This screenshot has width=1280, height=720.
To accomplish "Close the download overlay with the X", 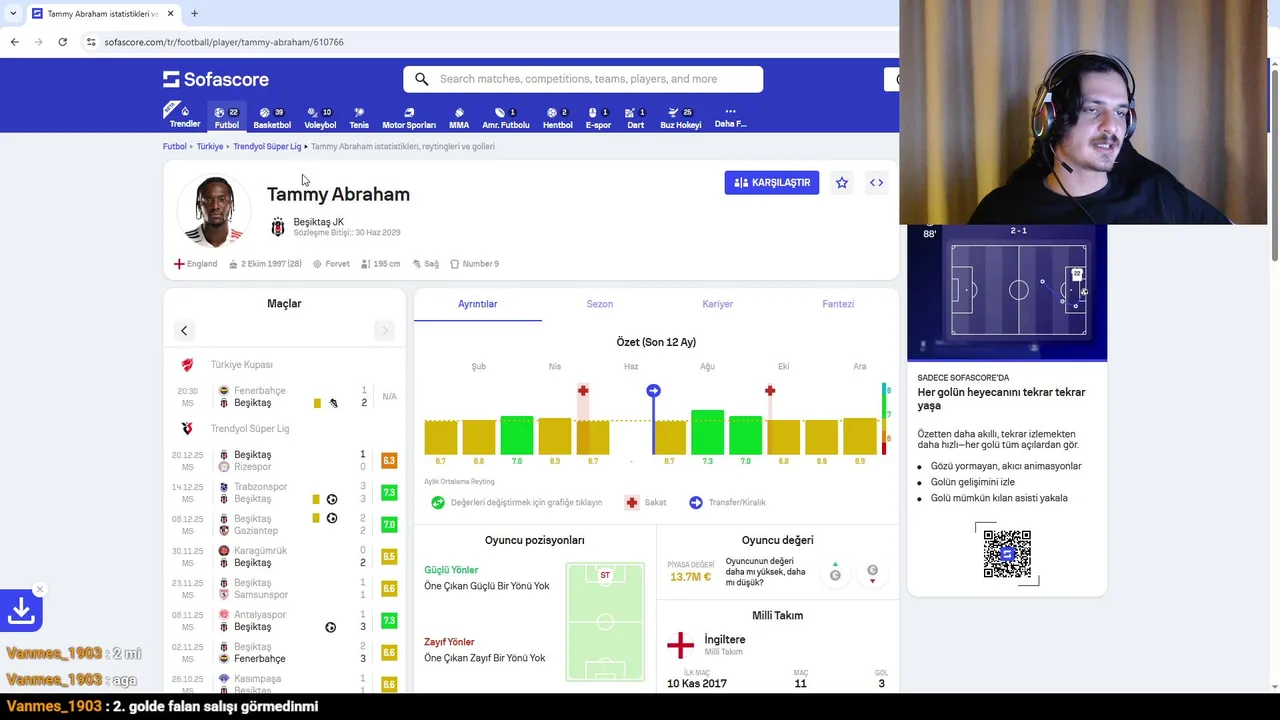I will [39, 589].
